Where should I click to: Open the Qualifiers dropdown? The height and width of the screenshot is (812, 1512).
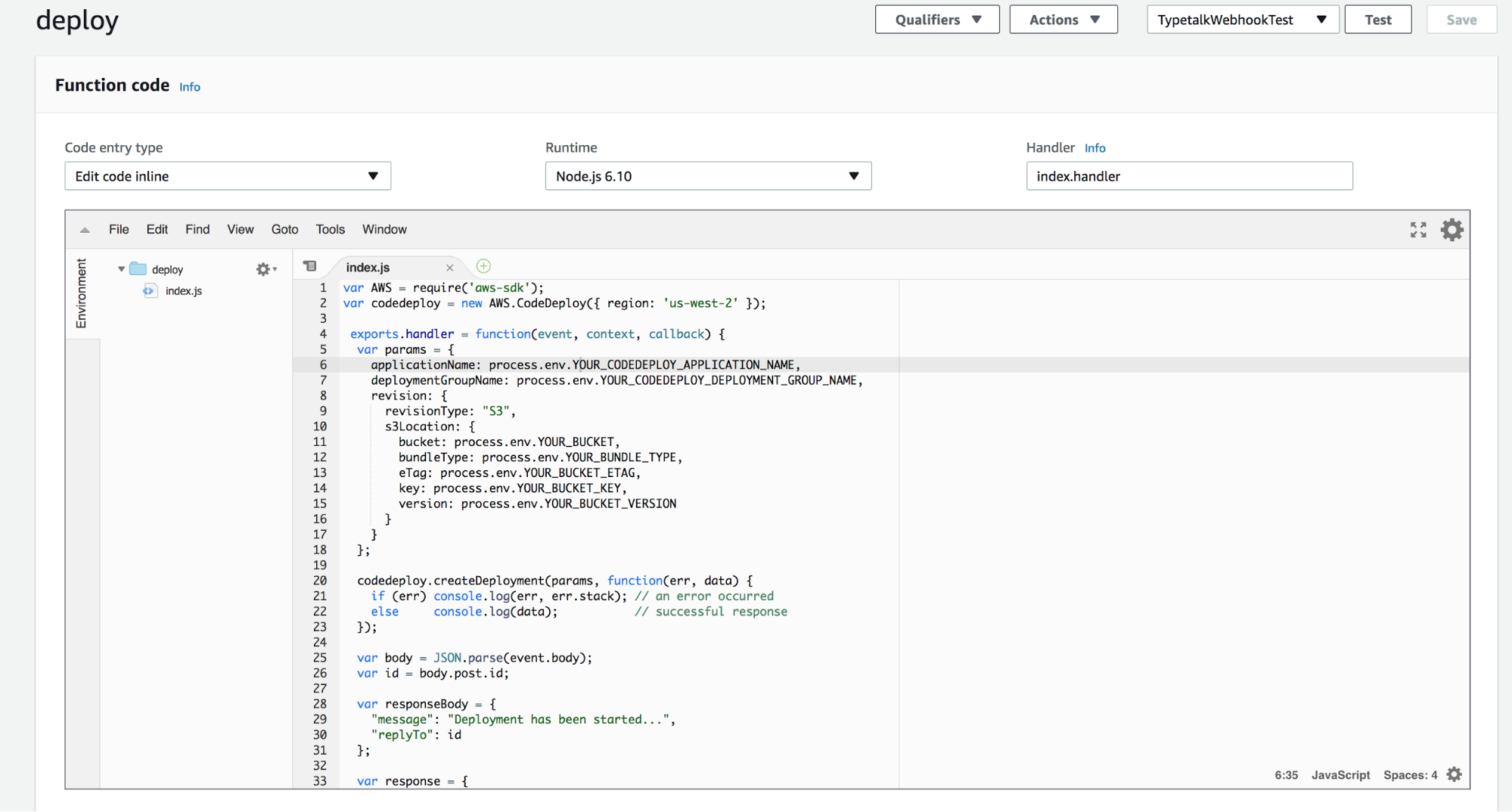point(937,20)
